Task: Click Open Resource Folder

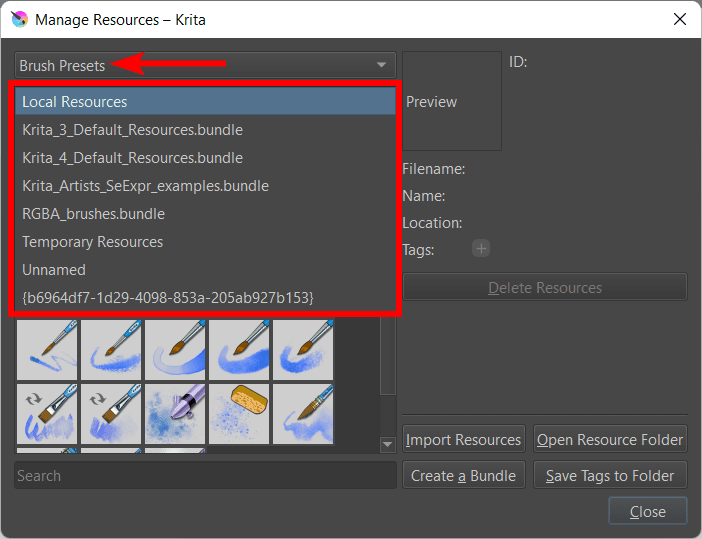Action: coord(610,440)
